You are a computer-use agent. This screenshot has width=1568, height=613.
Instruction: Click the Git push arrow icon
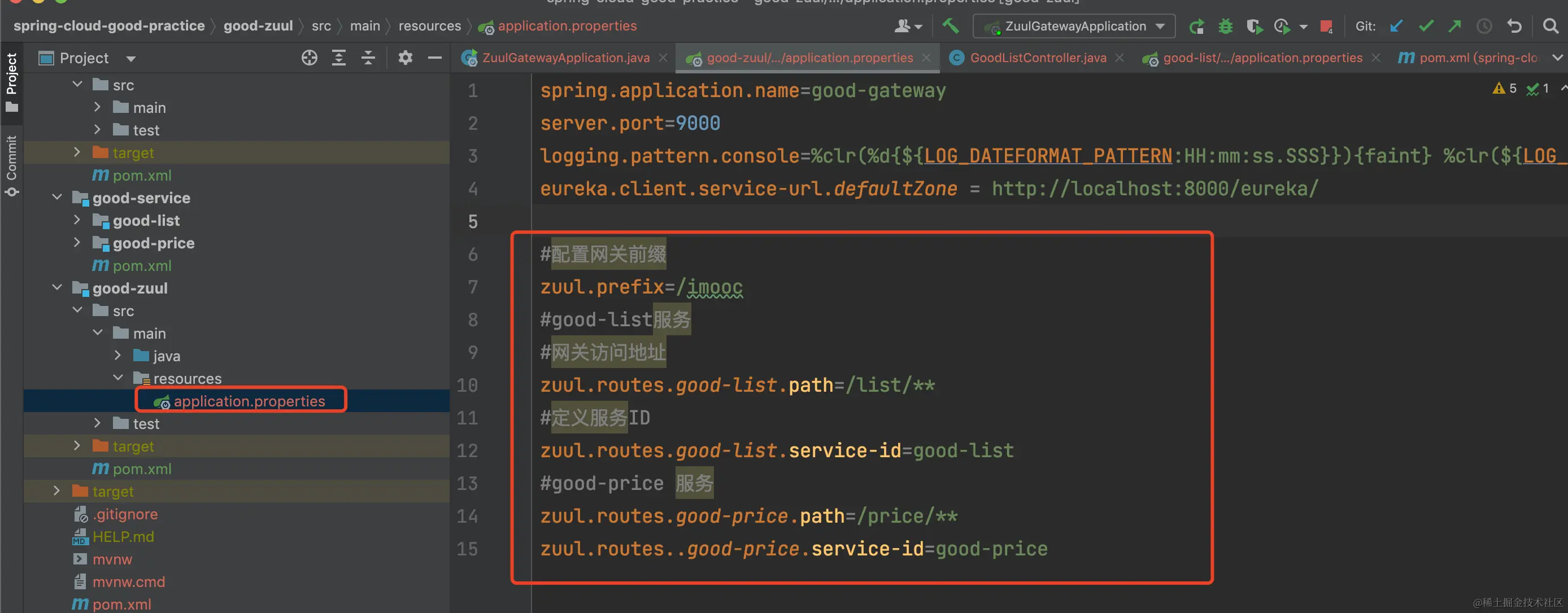(1455, 26)
